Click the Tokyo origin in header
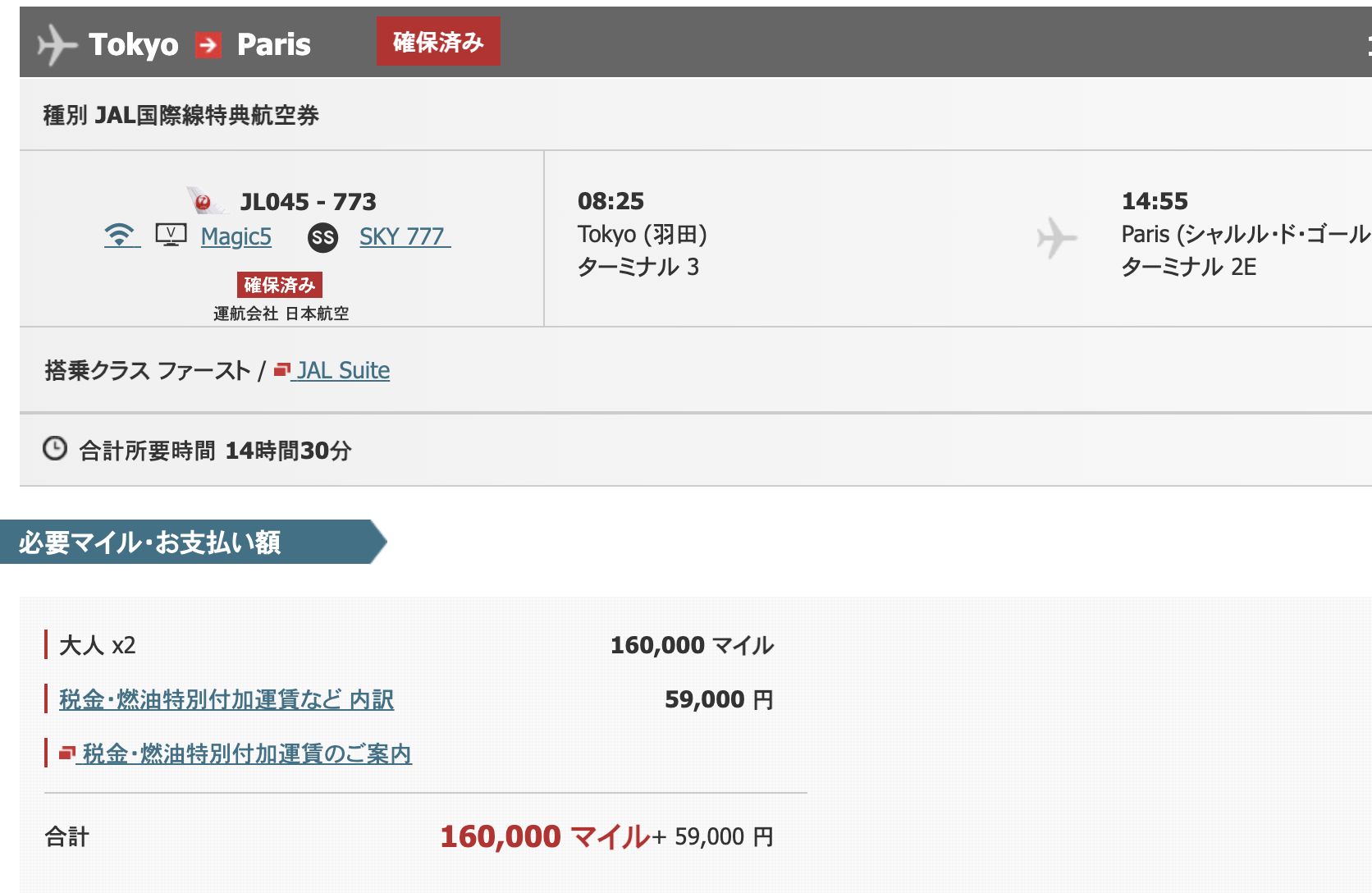Screen dimensions: 1372x893 pyautogui.click(x=134, y=44)
